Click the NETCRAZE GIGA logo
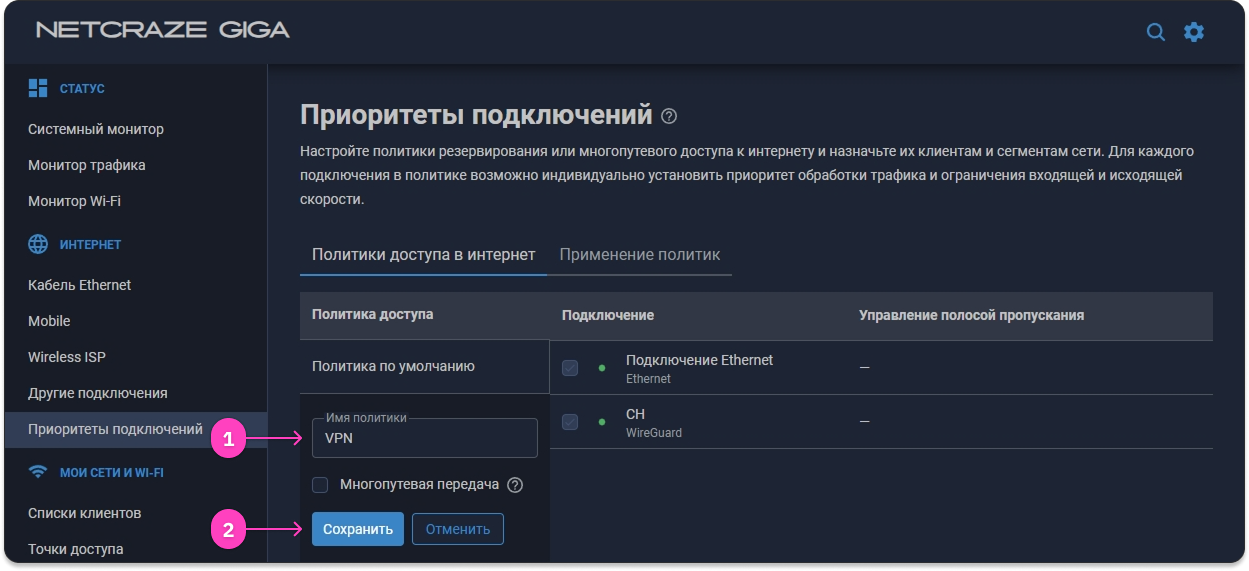This screenshot has height=571, width=1249. (x=163, y=30)
